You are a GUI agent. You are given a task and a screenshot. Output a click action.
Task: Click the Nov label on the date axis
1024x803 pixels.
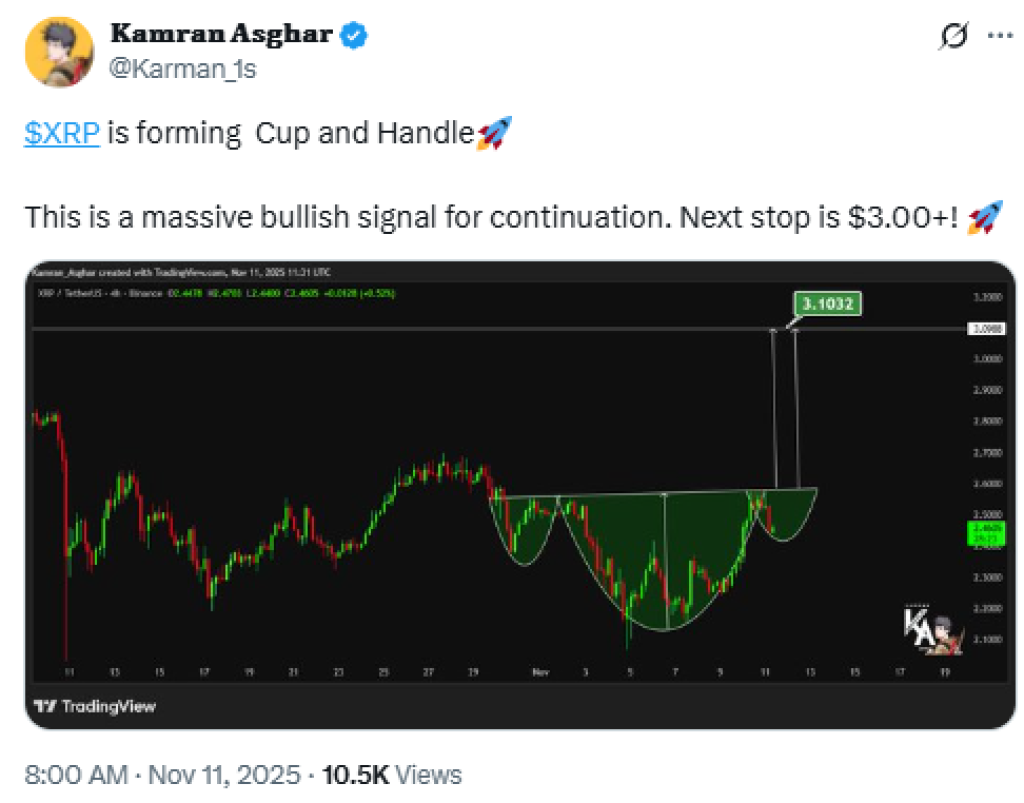click(x=541, y=673)
